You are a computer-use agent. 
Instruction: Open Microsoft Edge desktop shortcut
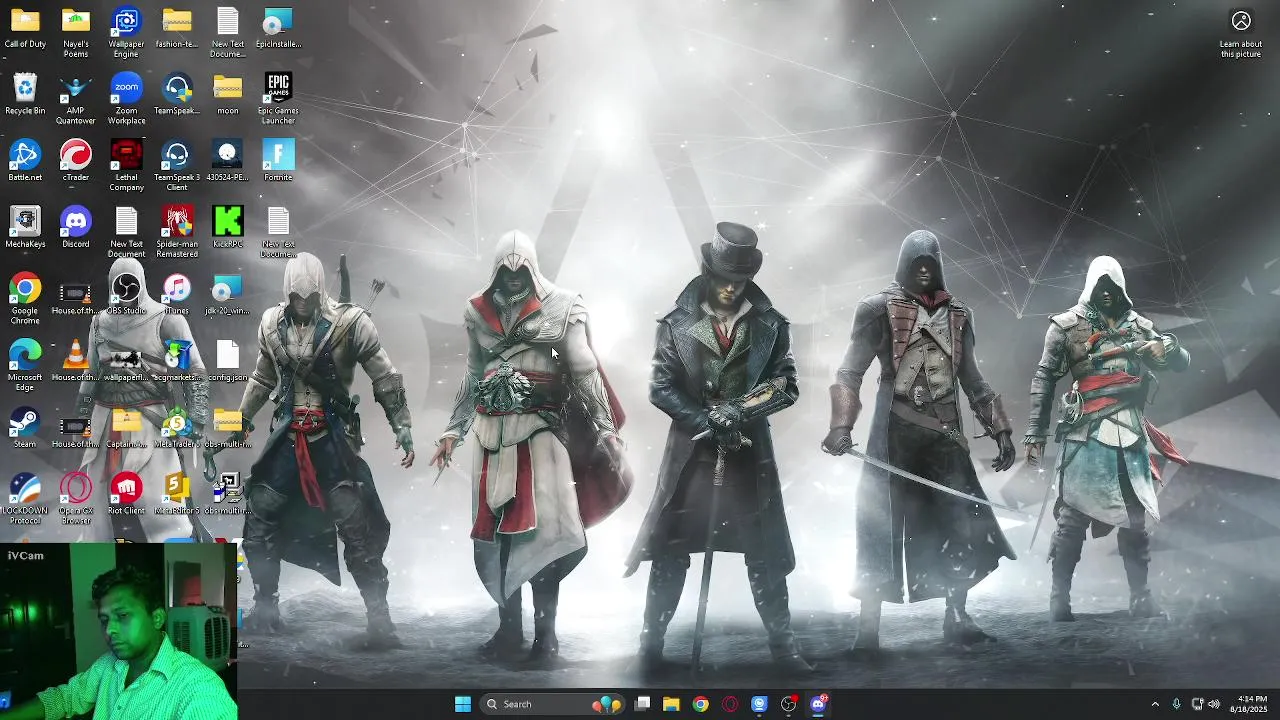coord(25,366)
